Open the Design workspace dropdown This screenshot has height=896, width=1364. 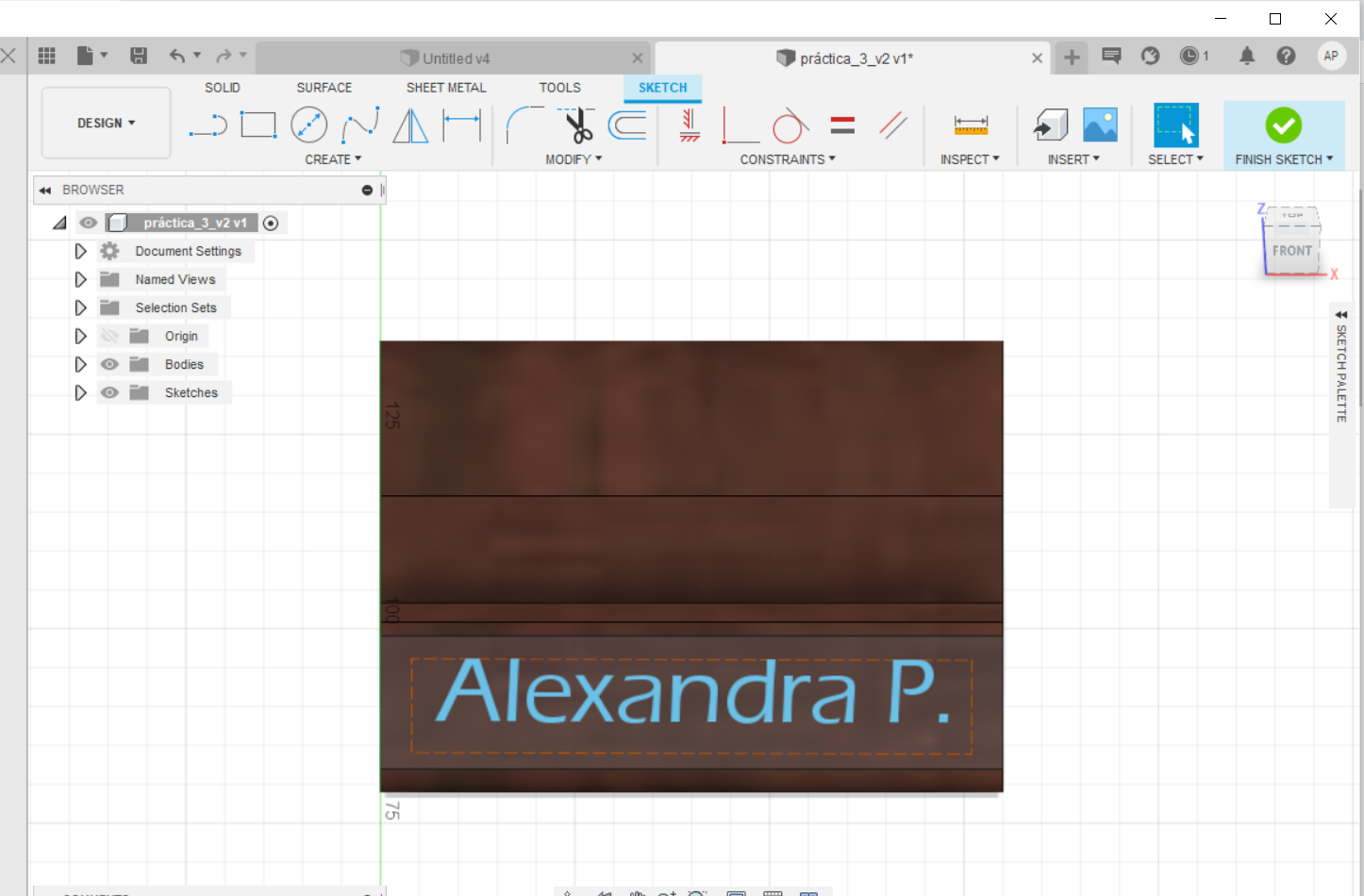[x=107, y=123]
